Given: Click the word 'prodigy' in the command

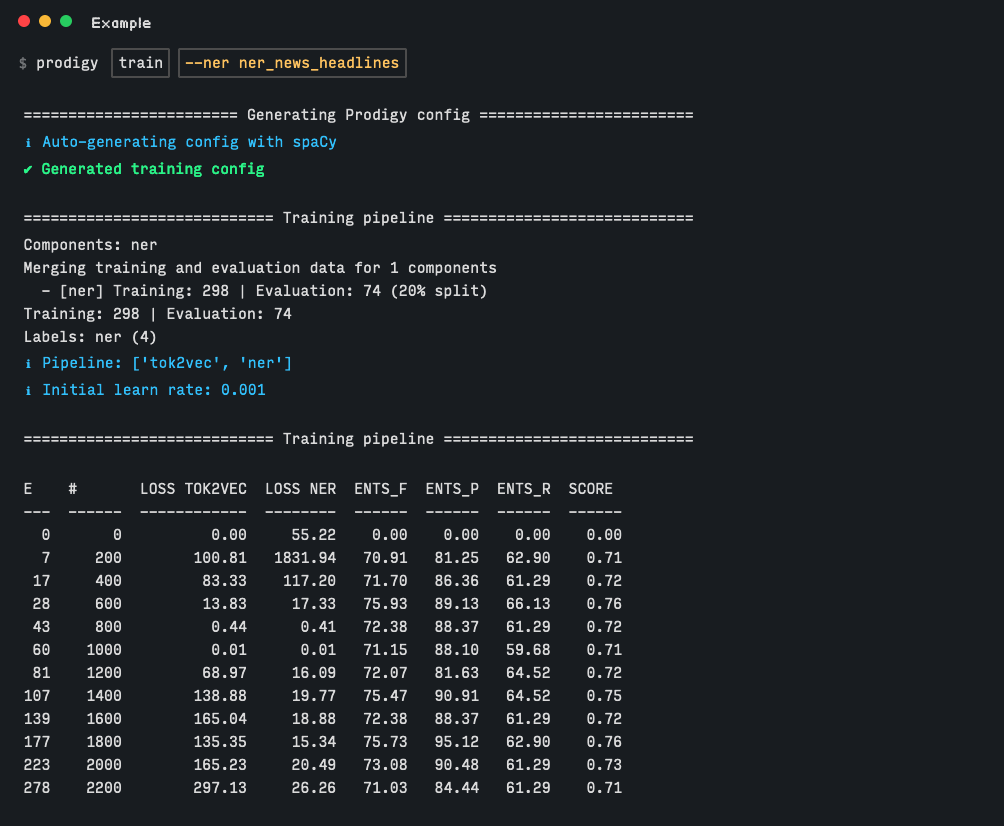Looking at the screenshot, I should coord(67,63).
